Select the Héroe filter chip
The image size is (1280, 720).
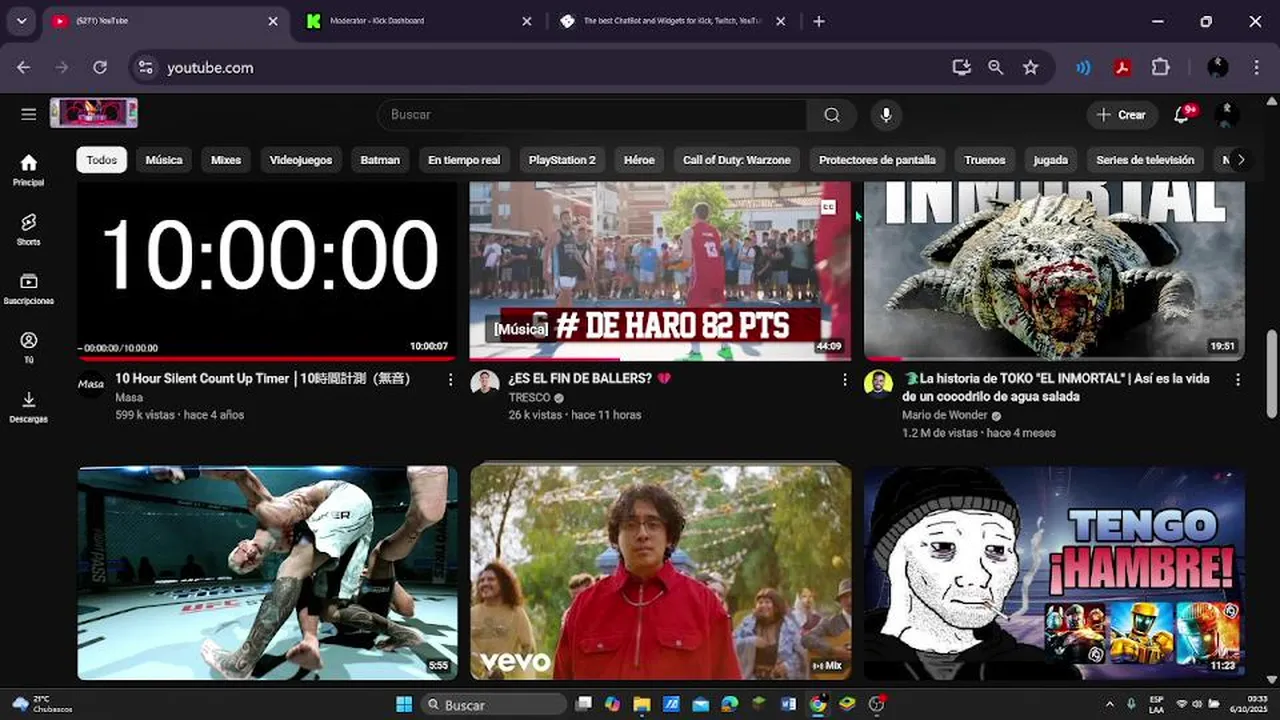639,160
